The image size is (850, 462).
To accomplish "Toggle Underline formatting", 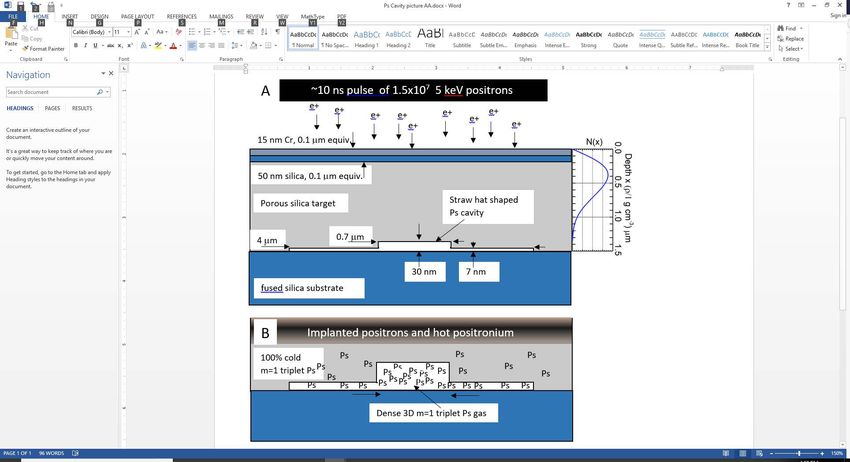I will pos(95,46).
